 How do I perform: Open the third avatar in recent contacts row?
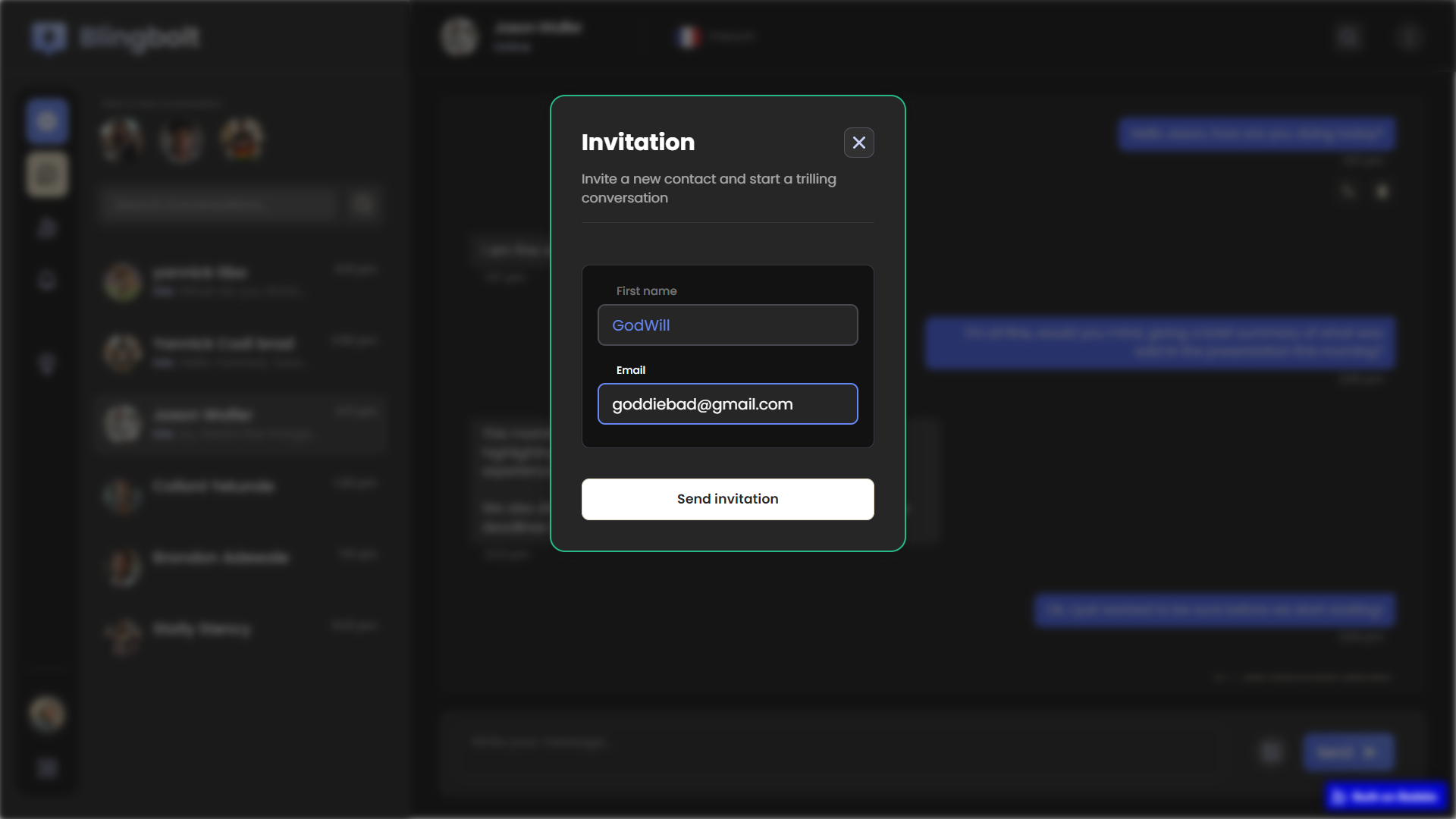coord(242,140)
